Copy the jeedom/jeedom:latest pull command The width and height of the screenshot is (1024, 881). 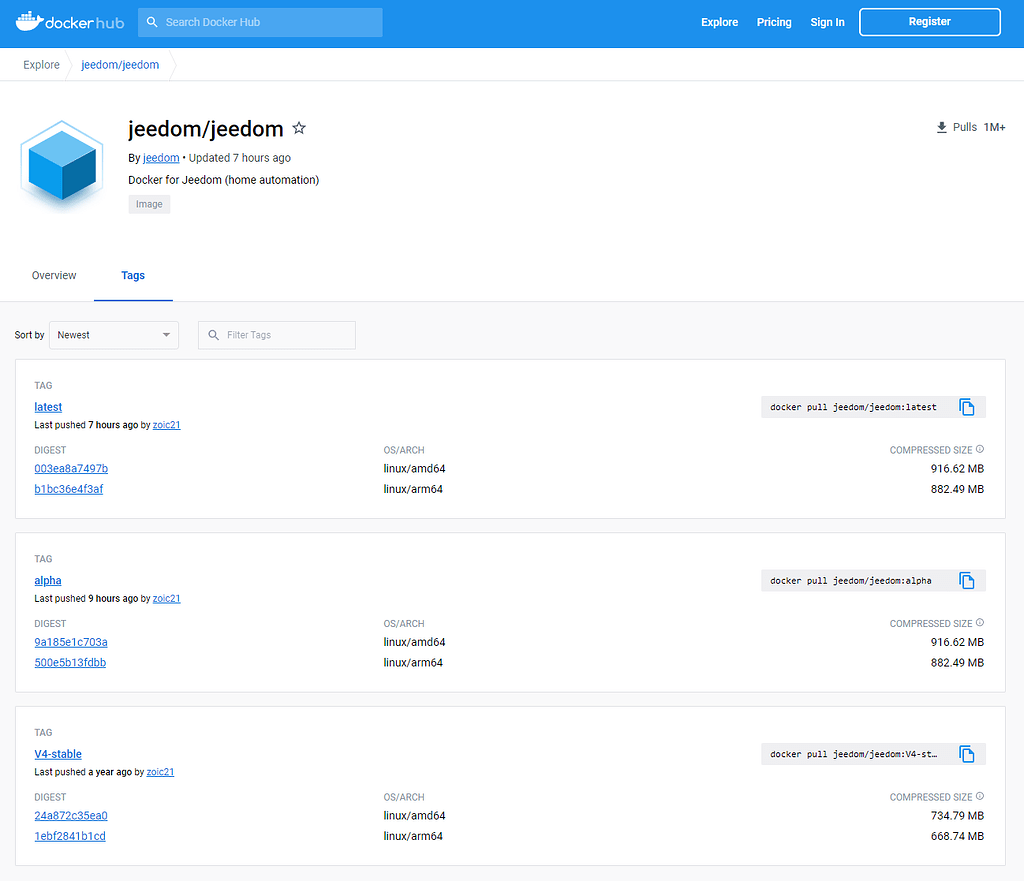click(967, 407)
